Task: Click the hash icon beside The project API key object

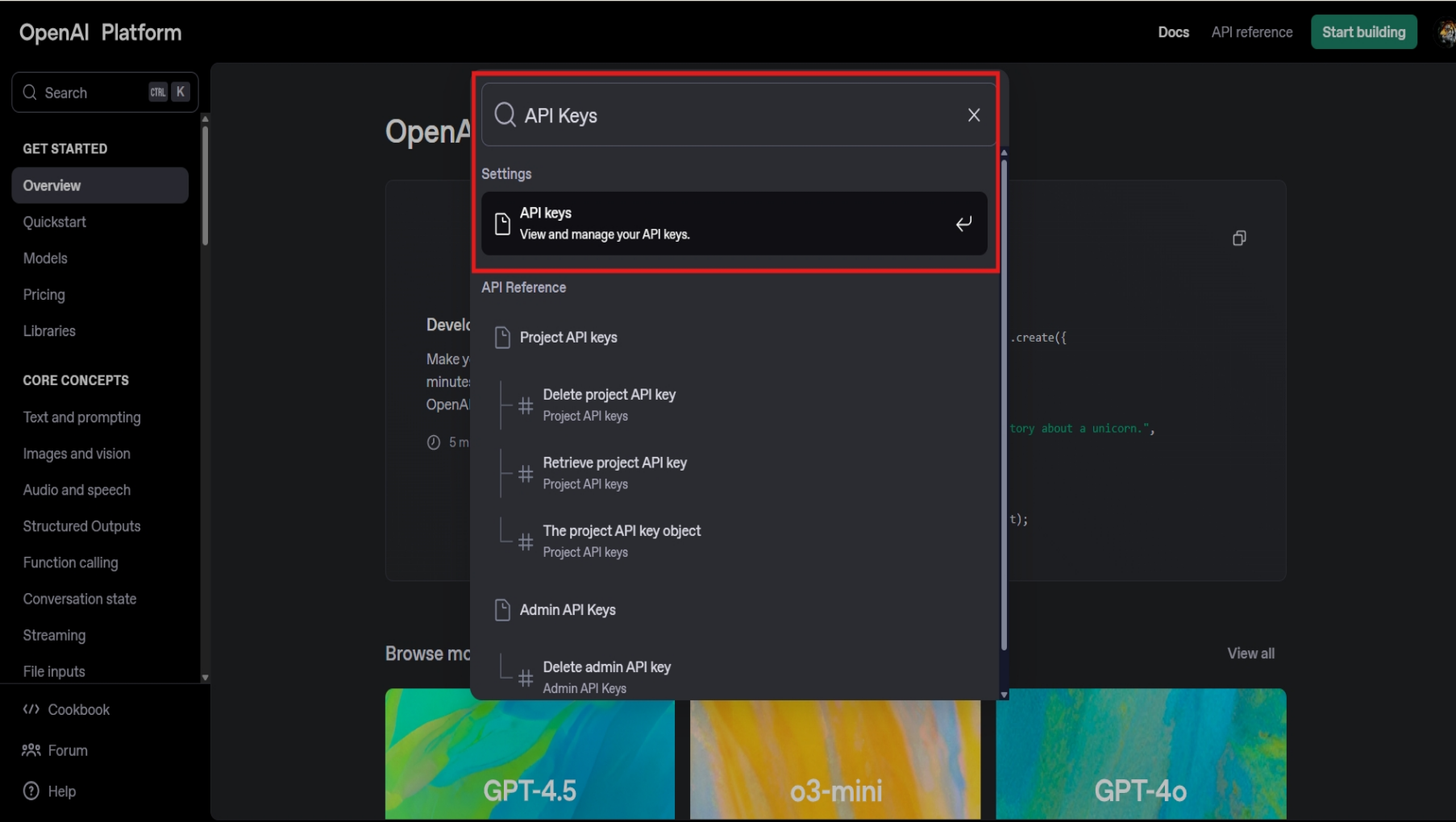Action: click(526, 542)
